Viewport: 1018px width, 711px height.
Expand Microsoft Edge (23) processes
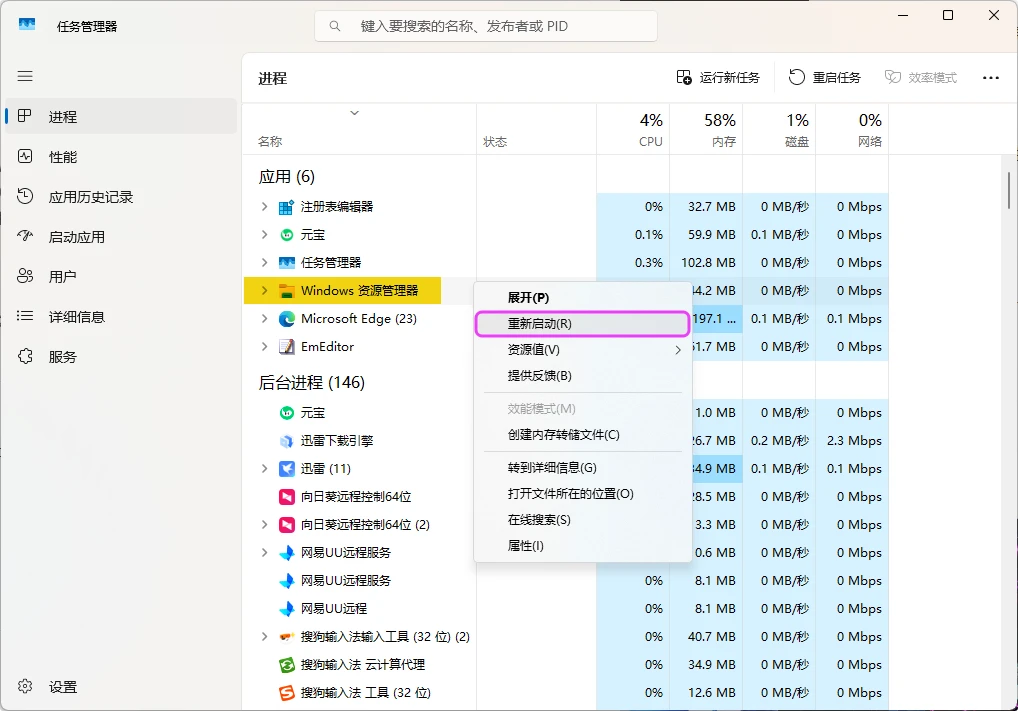point(264,318)
